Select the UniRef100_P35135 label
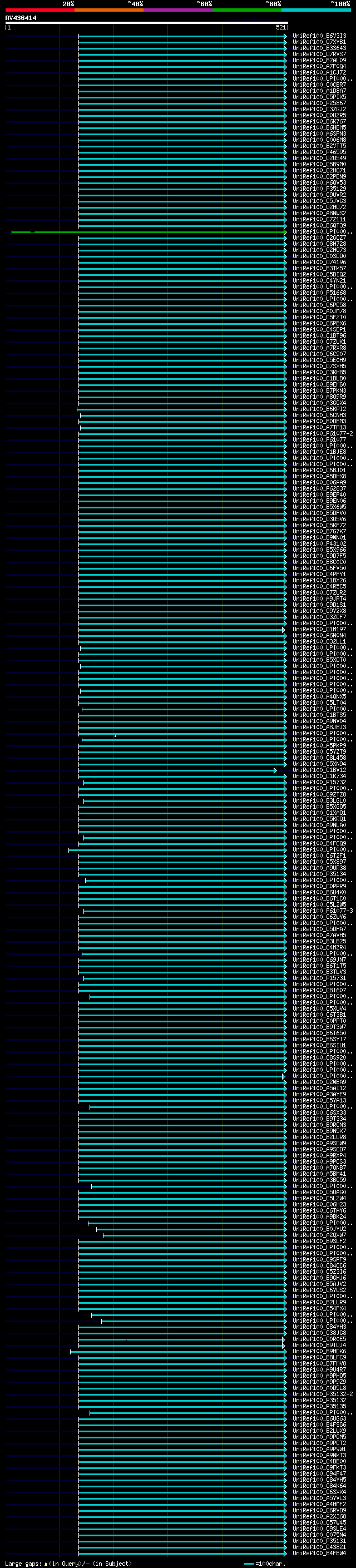This screenshot has height=1568, width=356. pos(319,1407)
